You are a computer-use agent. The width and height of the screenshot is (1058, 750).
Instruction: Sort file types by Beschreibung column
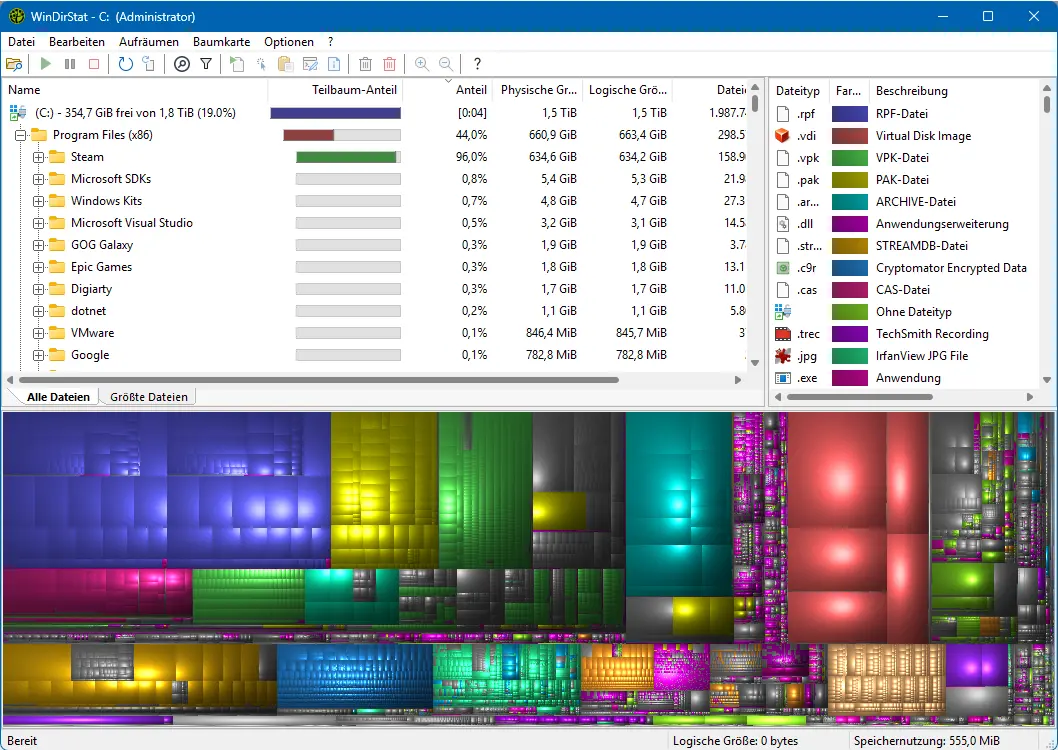(x=911, y=90)
